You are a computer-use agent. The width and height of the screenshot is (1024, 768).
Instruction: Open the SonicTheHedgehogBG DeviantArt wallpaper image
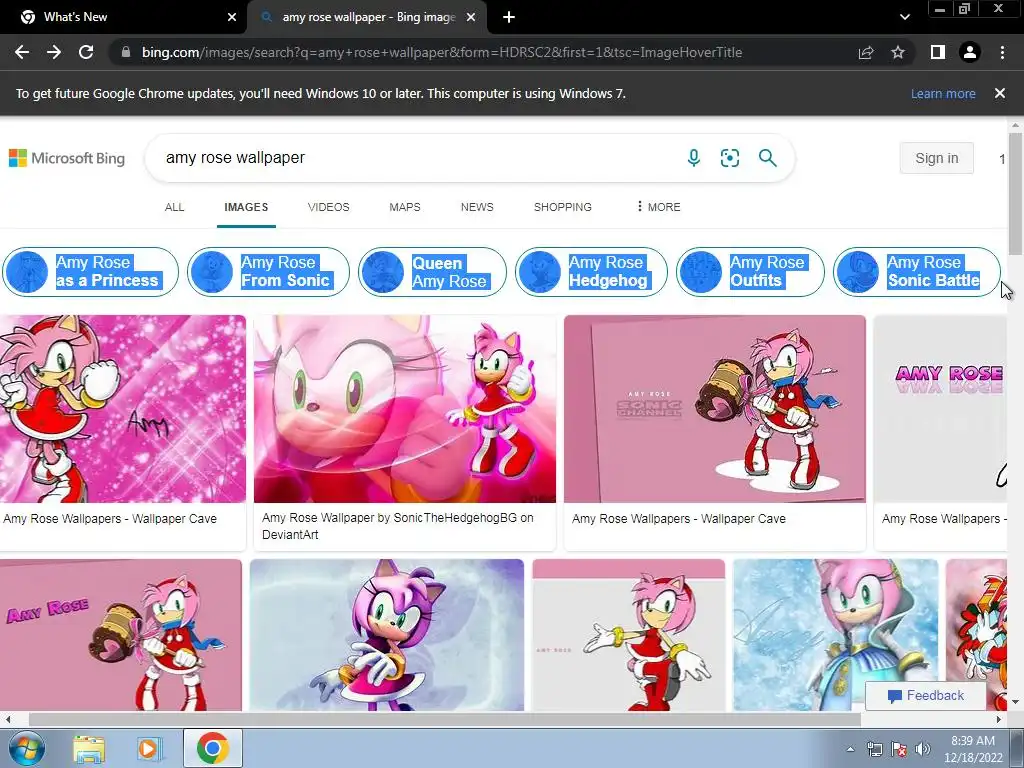[405, 409]
